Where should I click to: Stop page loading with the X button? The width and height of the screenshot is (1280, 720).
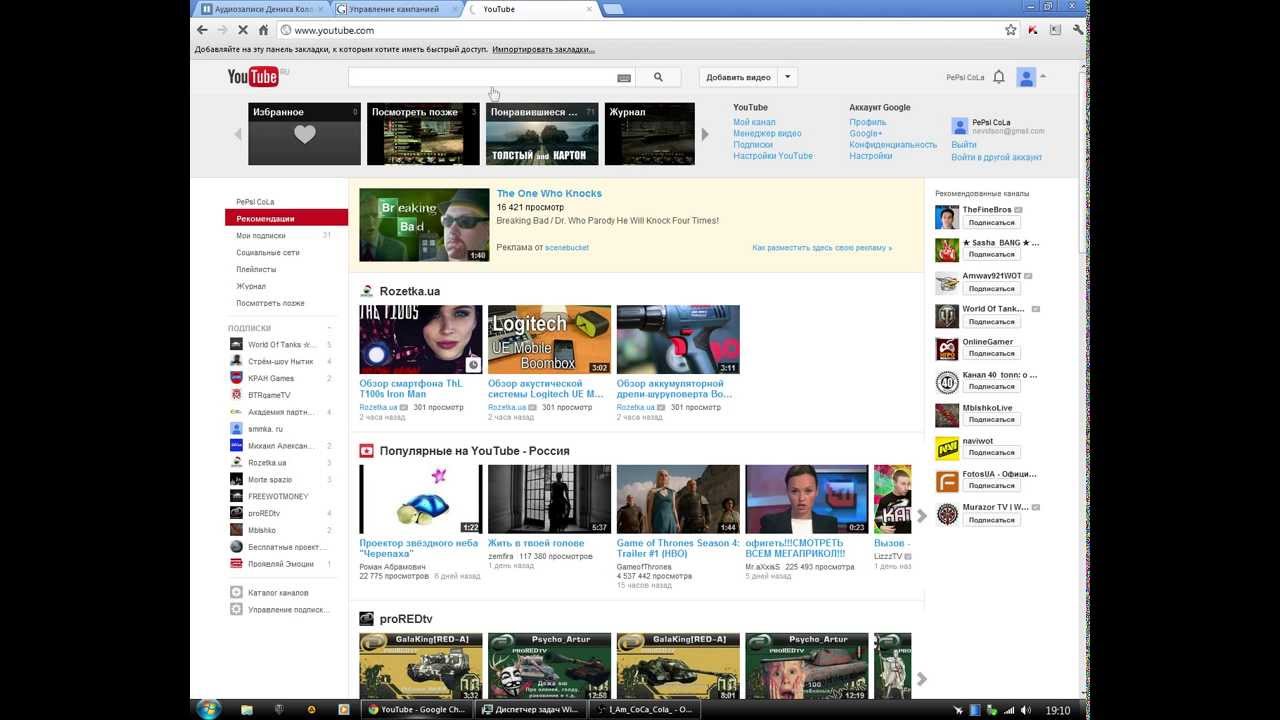click(x=243, y=30)
